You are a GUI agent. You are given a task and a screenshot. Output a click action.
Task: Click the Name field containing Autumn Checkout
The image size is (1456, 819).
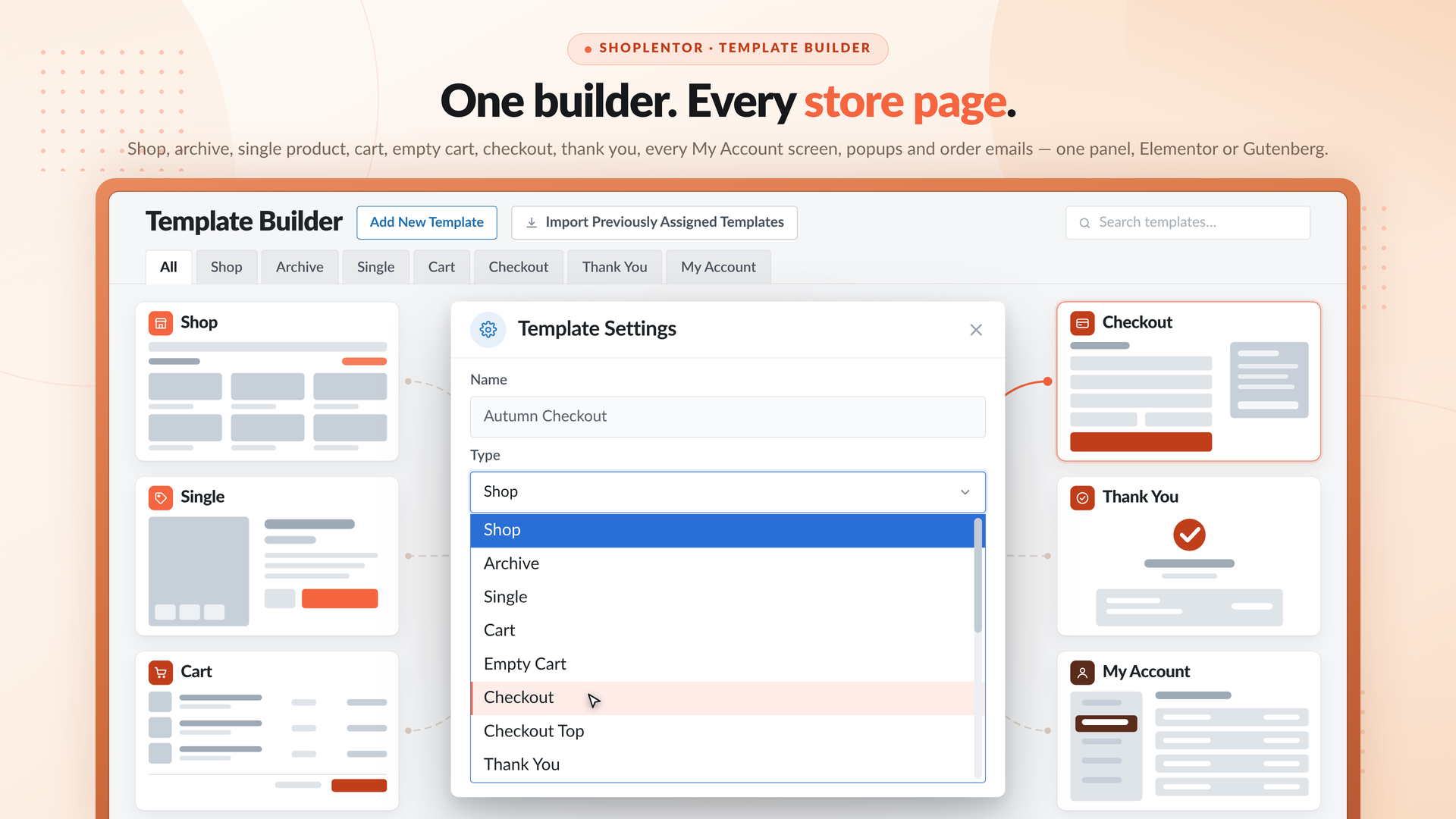point(727,416)
